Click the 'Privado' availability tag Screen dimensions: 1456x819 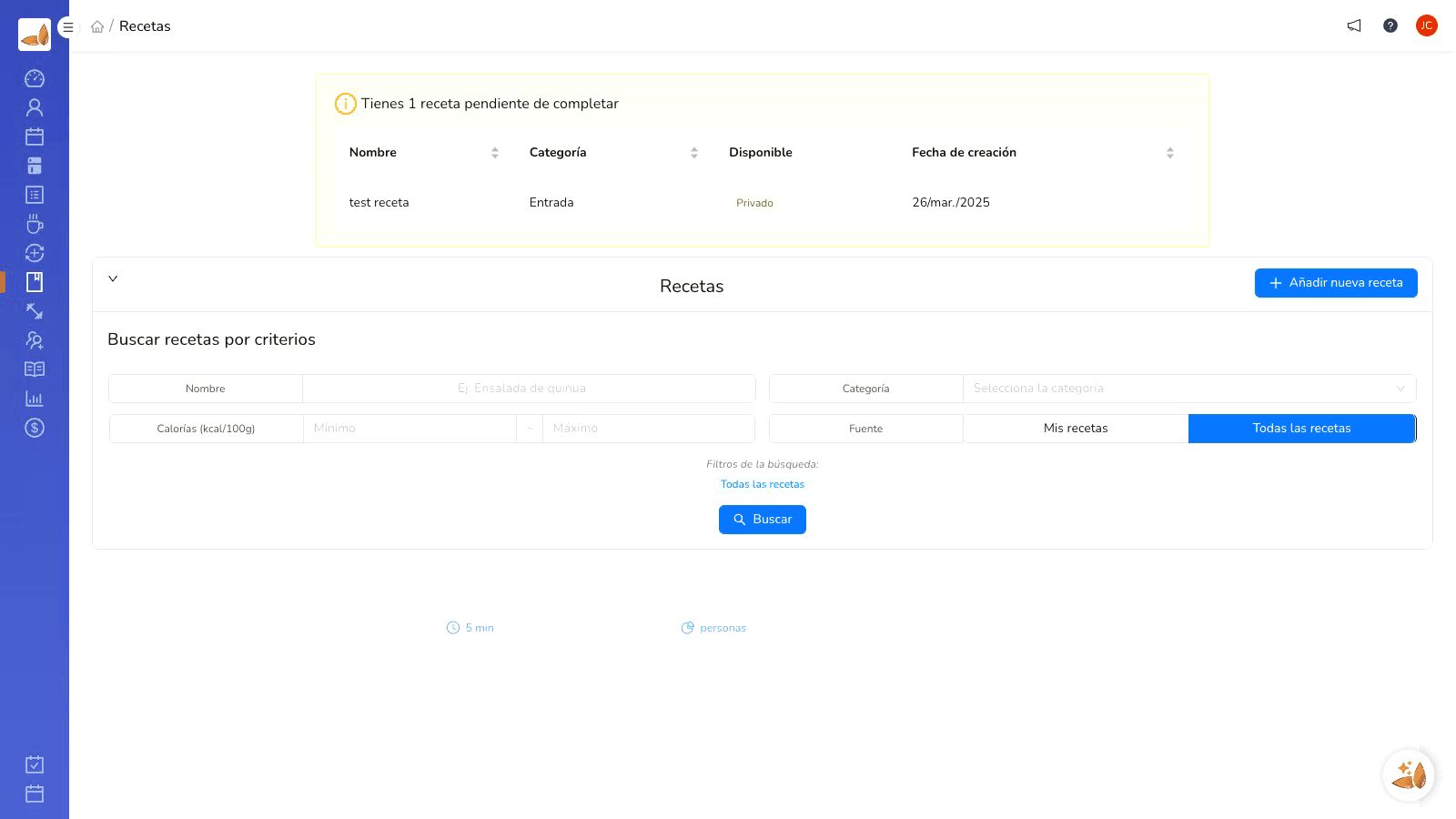[754, 203]
